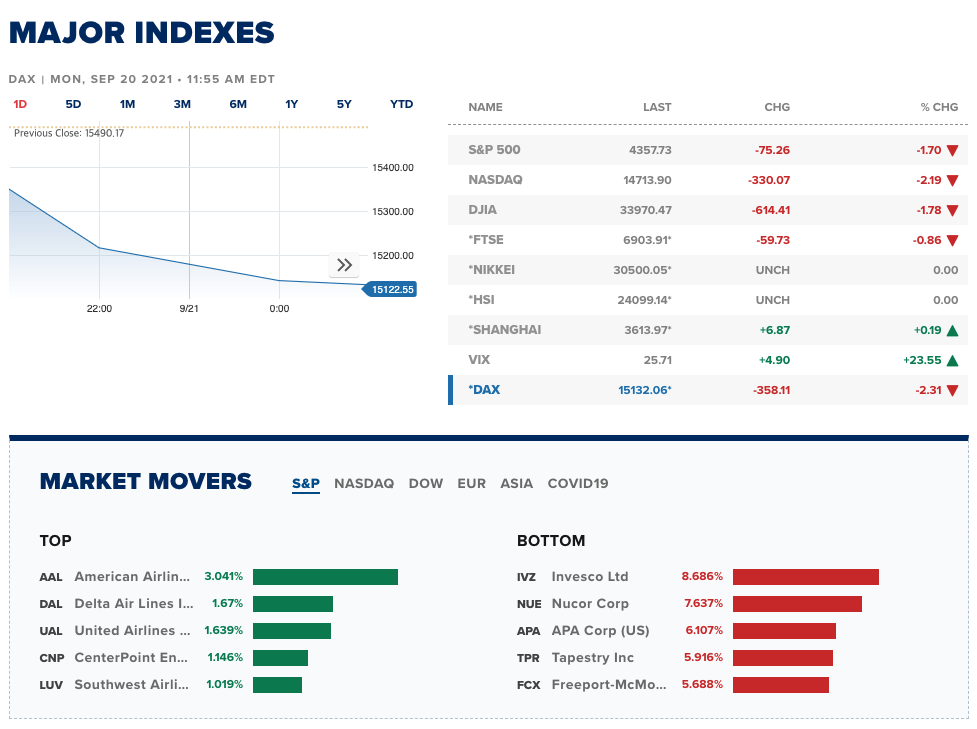Click the NAME column header

pos(485,107)
